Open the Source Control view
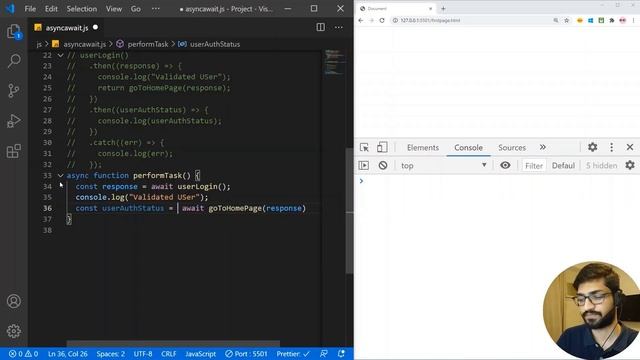 (14, 90)
